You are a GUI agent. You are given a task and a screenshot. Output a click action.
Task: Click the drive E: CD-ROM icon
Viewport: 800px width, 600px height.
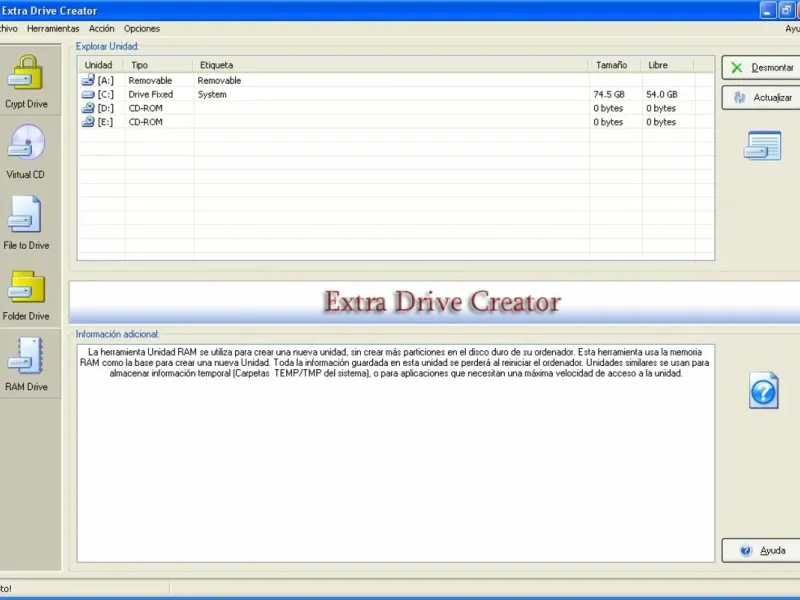pyautogui.click(x=88, y=121)
